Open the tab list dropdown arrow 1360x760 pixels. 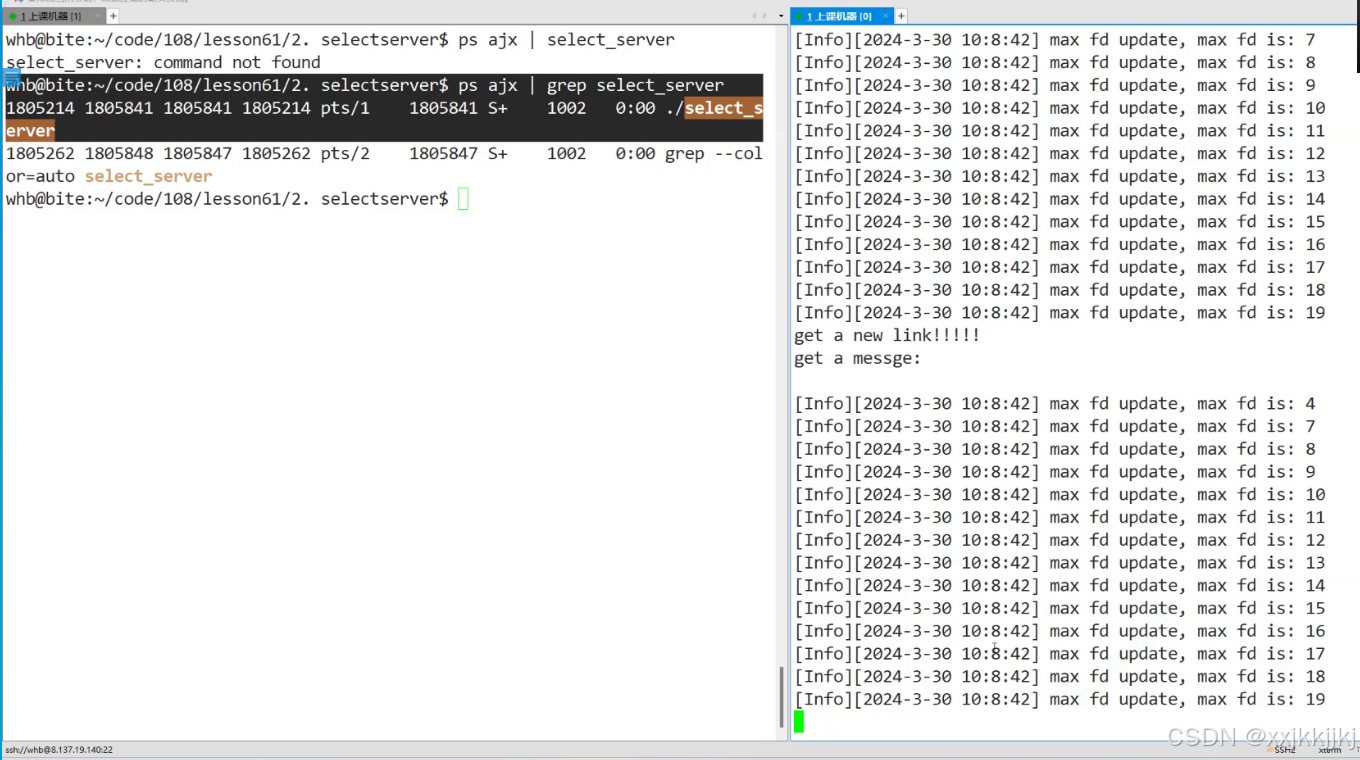780,16
